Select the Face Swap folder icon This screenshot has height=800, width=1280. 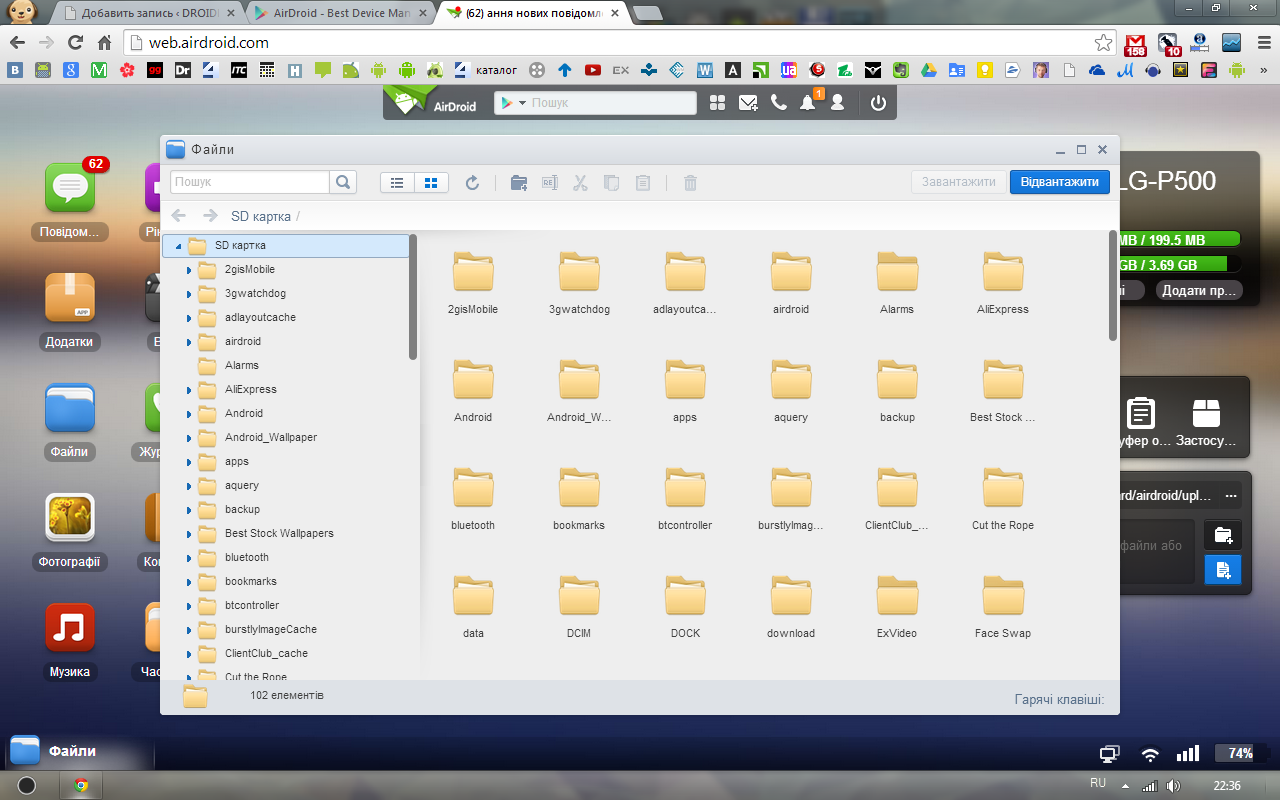(x=1003, y=595)
